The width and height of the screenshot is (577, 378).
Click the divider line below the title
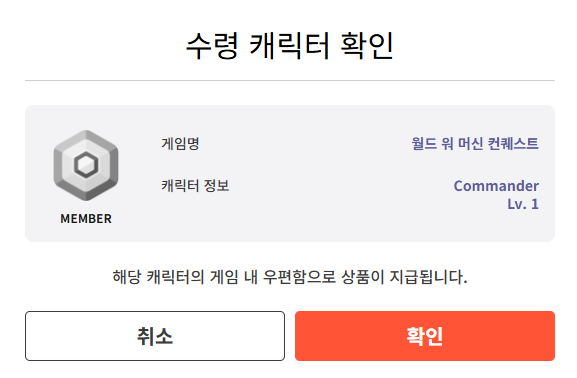pyautogui.click(x=290, y=80)
